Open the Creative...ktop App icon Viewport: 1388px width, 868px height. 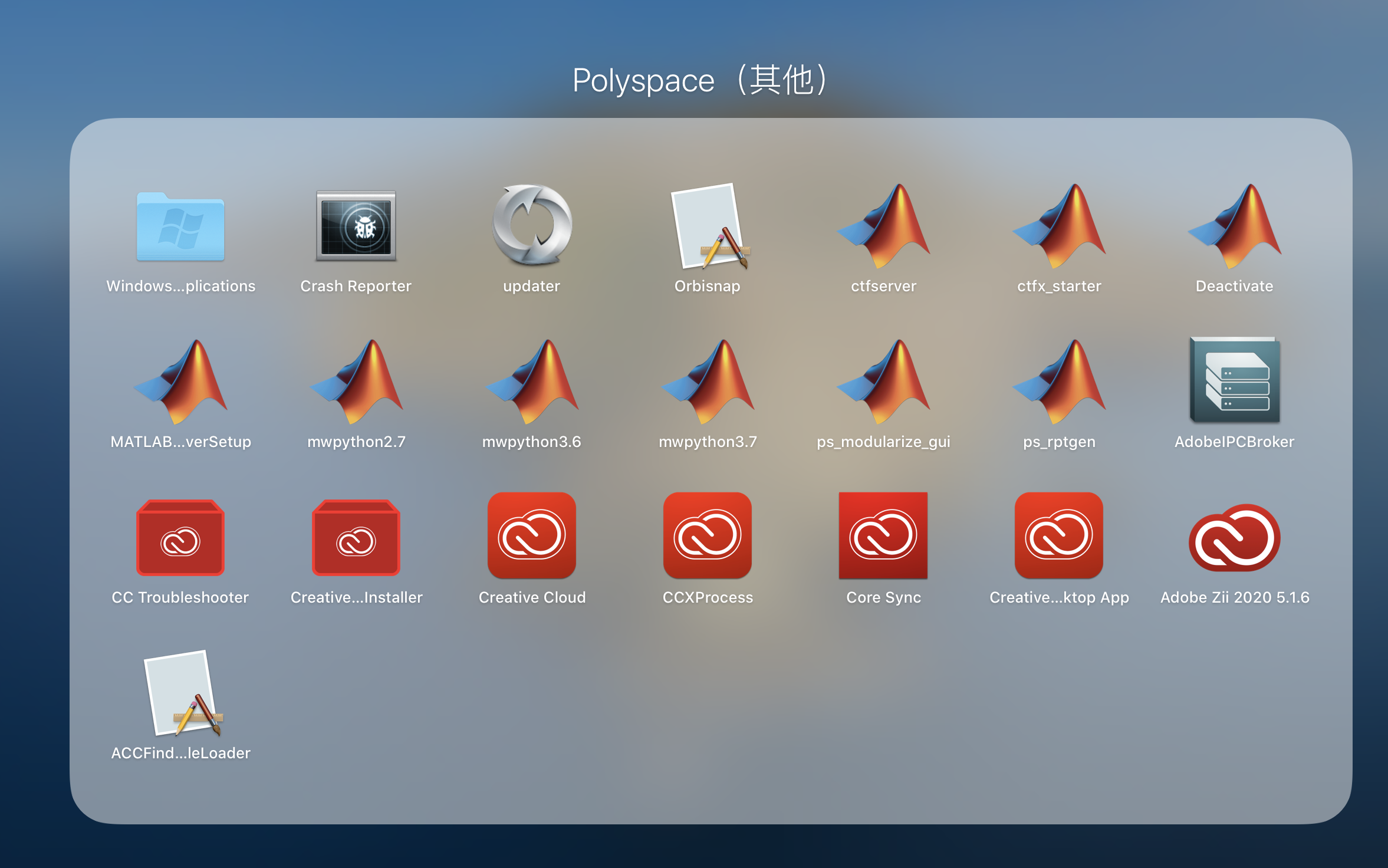1059,535
